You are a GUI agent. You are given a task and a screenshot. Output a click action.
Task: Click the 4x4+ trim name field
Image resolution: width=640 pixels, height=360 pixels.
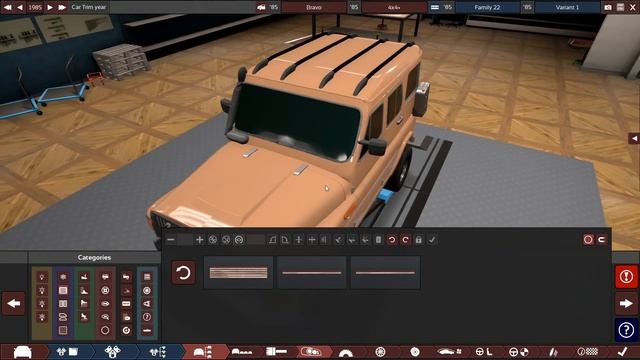pyautogui.click(x=394, y=7)
